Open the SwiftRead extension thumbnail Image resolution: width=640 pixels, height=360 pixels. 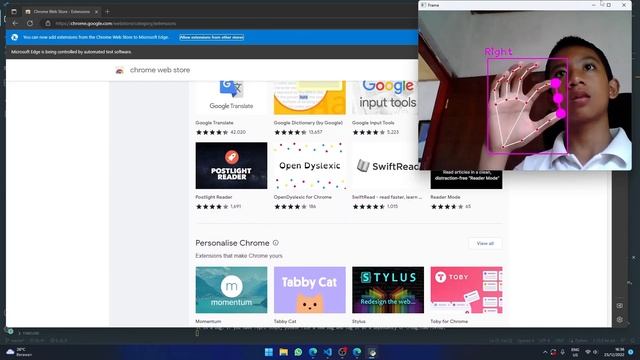click(x=385, y=165)
